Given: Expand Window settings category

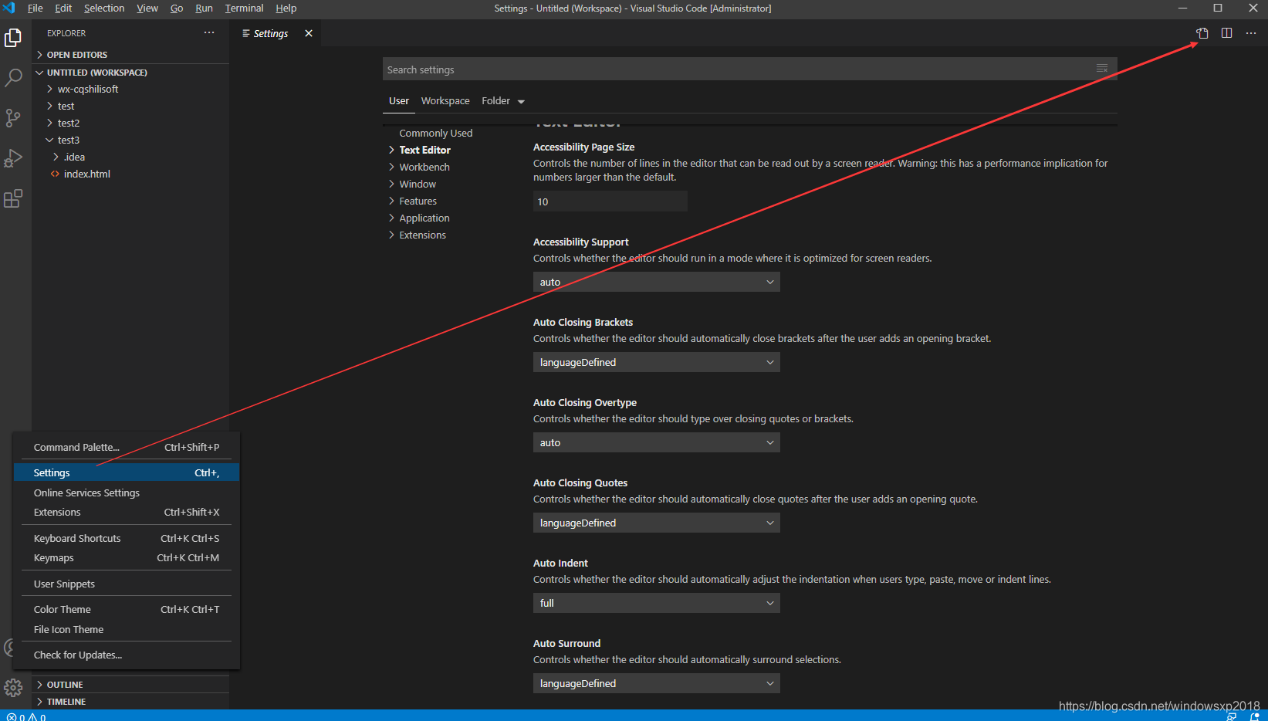Looking at the screenshot, I should tap(417, 184).
